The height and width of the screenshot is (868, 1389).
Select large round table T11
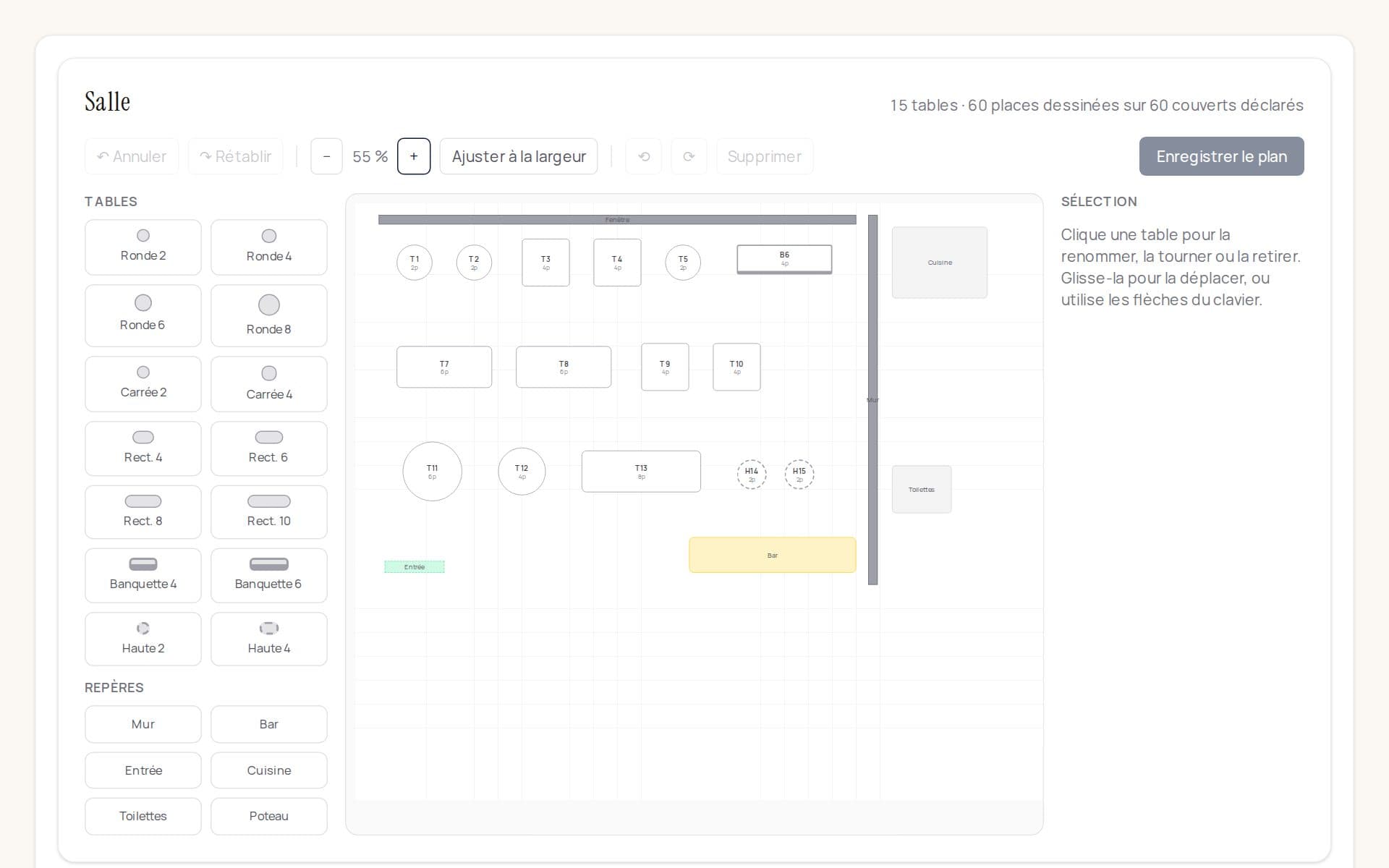(x=432, y=472)
